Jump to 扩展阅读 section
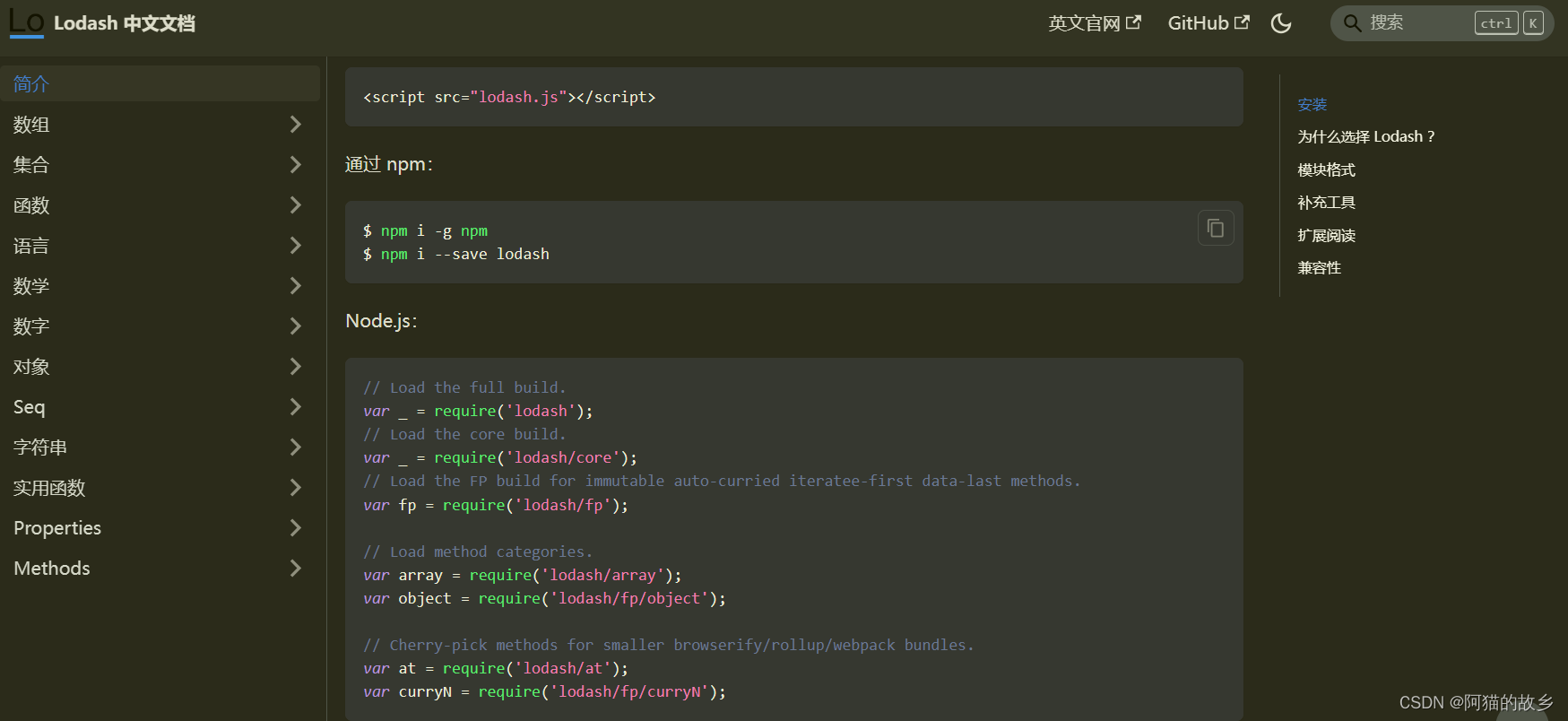Screen dimensions: 1568x721 click(1326, 236)
